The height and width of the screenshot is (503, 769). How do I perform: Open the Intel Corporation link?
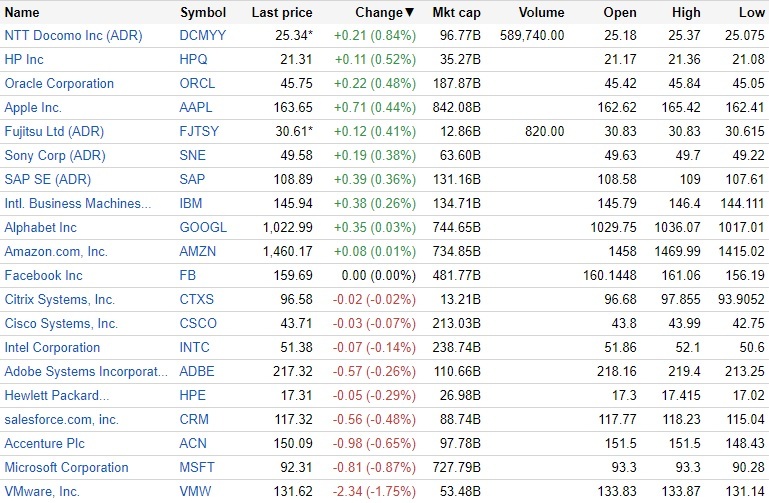[52, 348]
